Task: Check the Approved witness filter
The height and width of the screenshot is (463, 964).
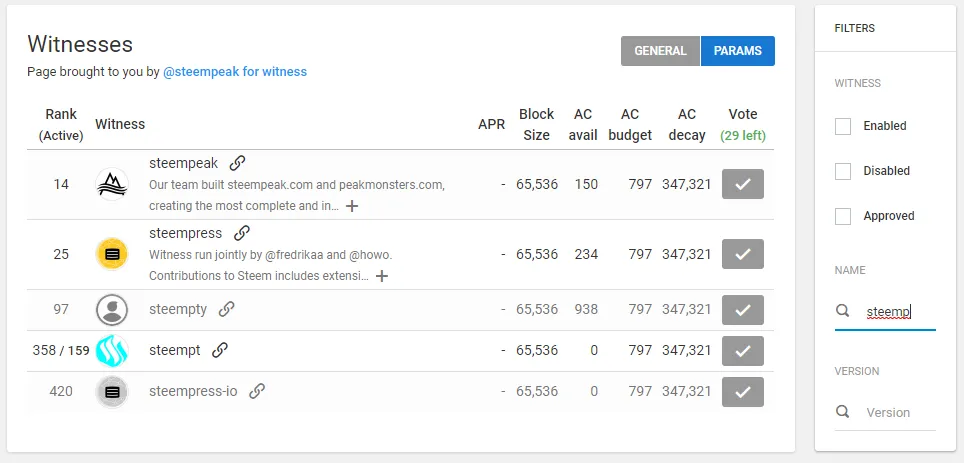Action: click(x=843, y=216)
